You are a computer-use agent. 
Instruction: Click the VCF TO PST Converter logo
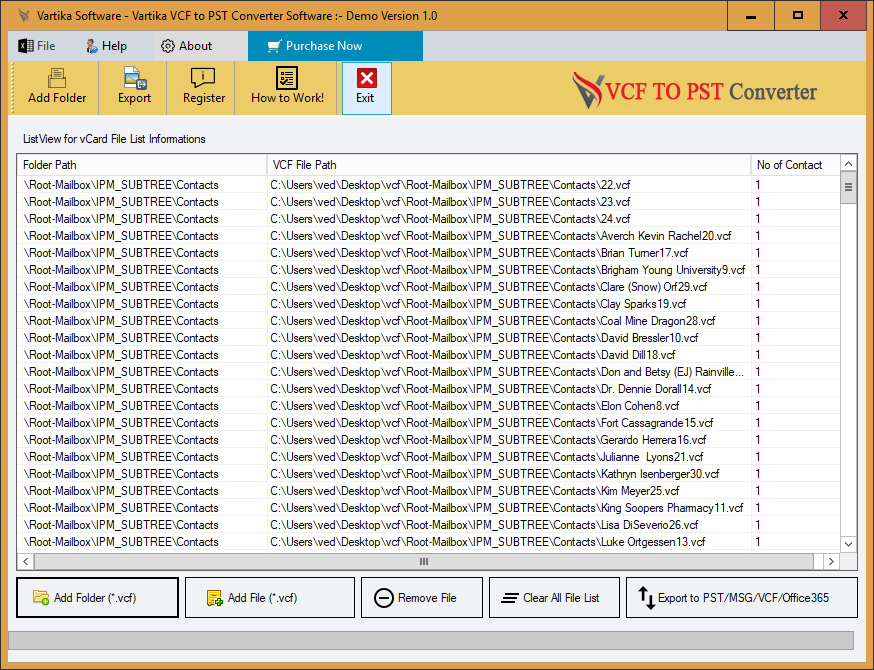pos(694,90)
